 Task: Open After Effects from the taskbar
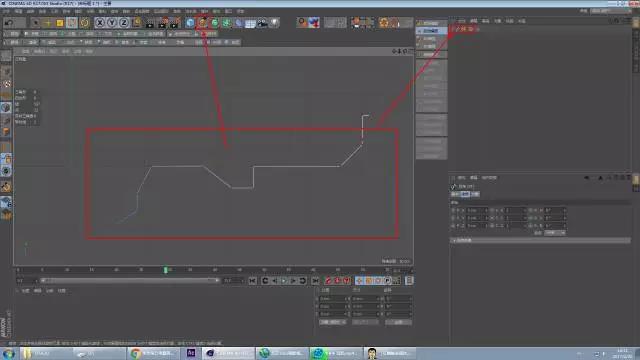point(191,353)
